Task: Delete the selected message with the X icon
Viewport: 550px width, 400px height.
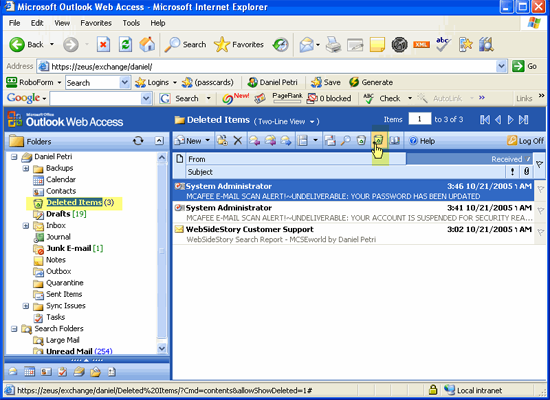Action: pyautogui.click(x=238, y=141)
